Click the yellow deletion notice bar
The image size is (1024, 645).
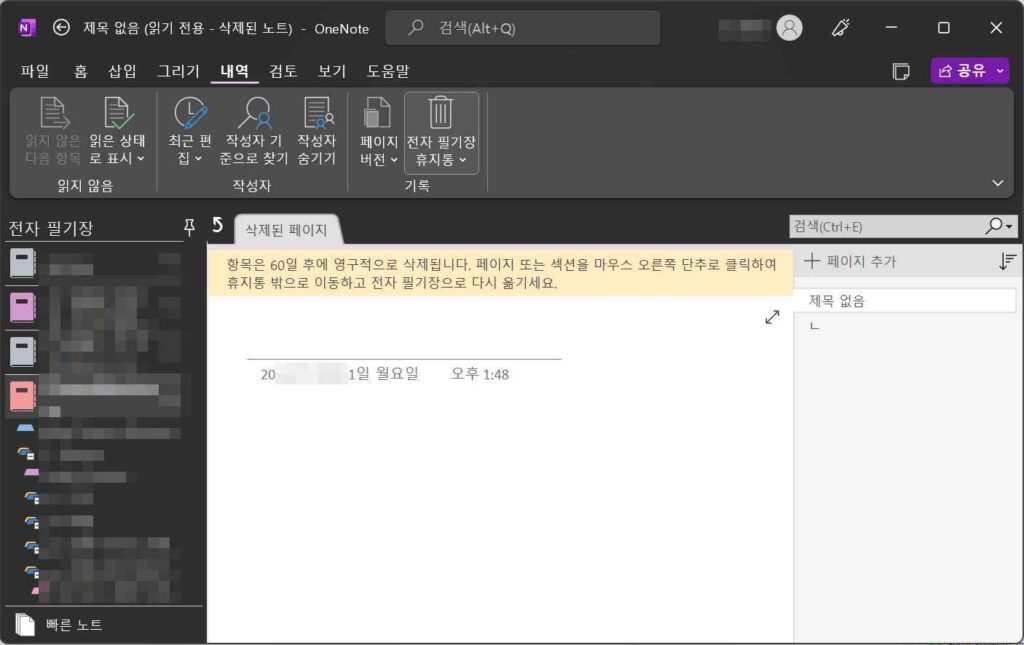coord(500,274)
